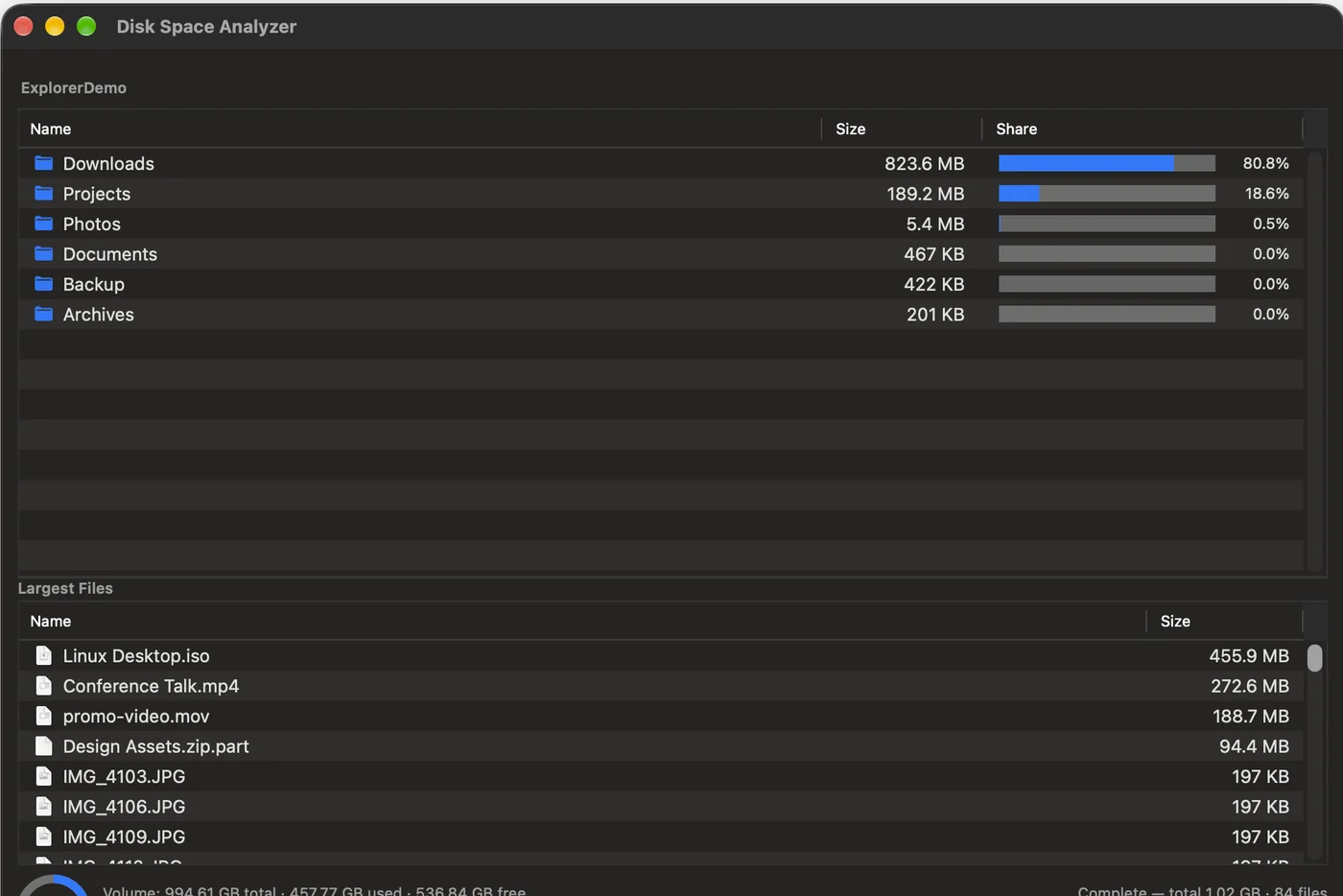Click the 188.7 MB file size
1343x896 pixels.
[1251, 717]
